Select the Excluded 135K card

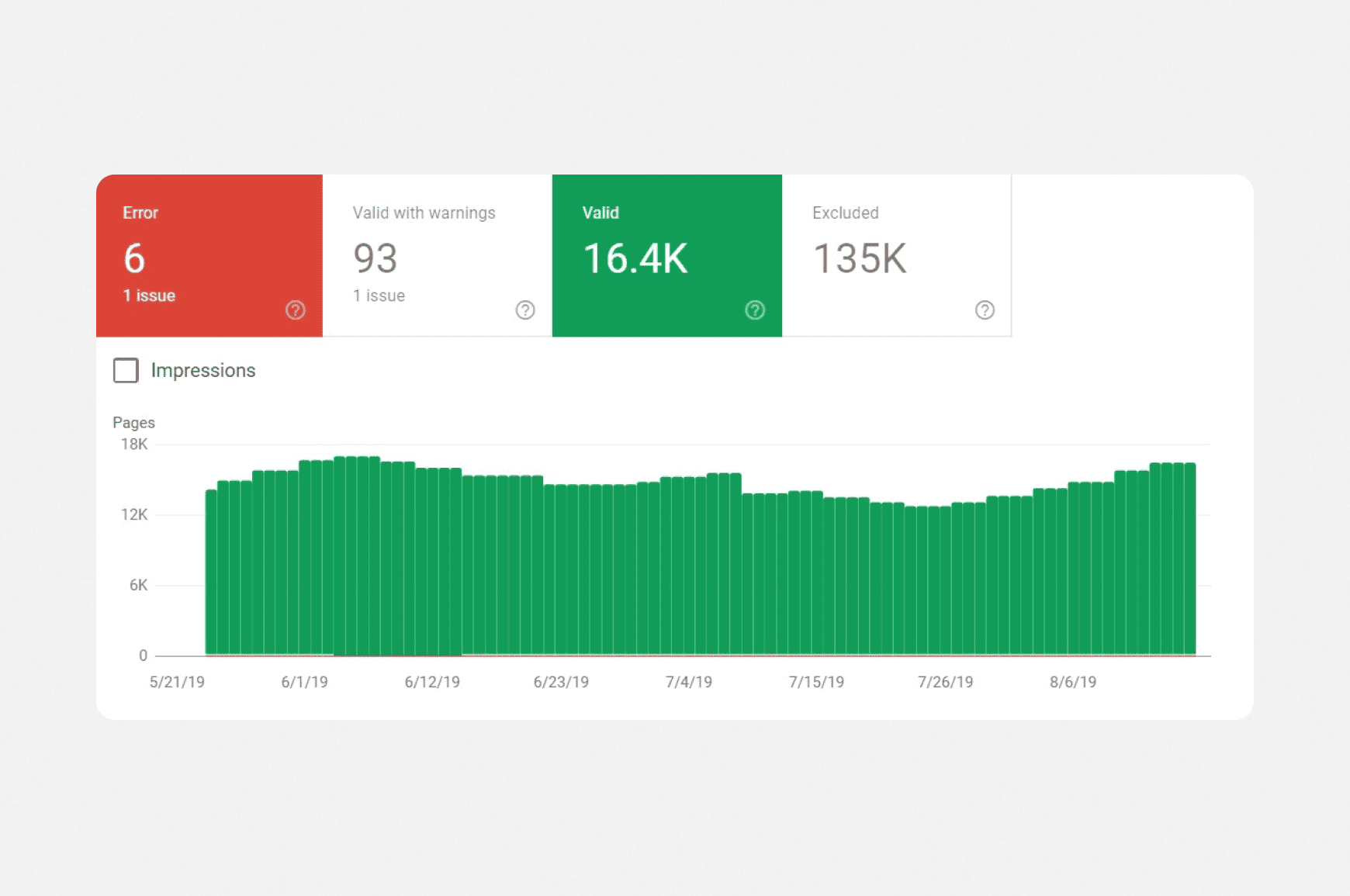[896, 255]
